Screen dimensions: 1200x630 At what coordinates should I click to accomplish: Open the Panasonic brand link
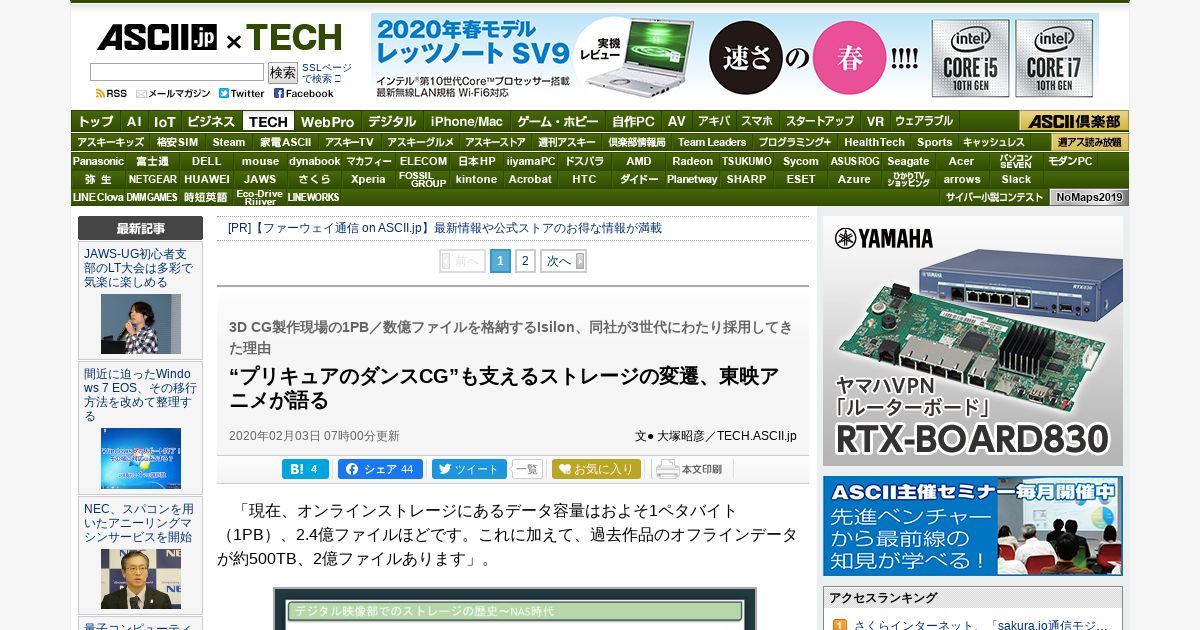point(98,161)
